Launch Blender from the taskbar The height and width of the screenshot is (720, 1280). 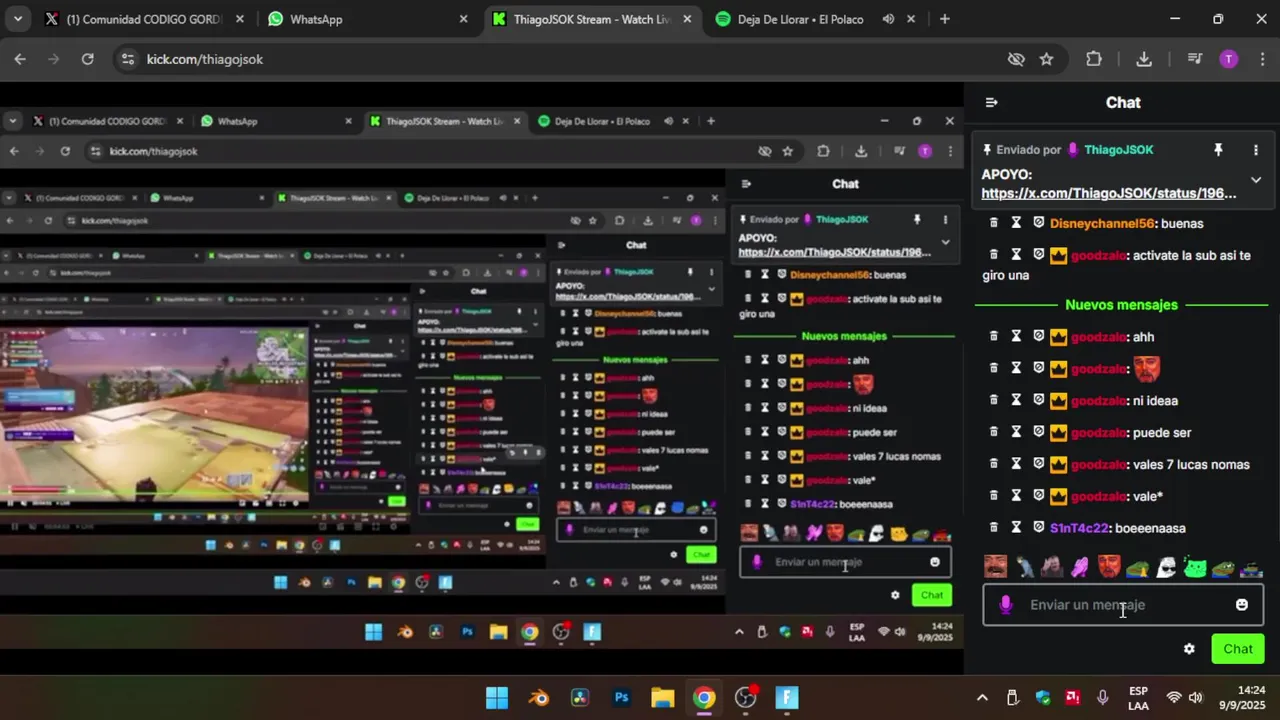pos(539,698)
